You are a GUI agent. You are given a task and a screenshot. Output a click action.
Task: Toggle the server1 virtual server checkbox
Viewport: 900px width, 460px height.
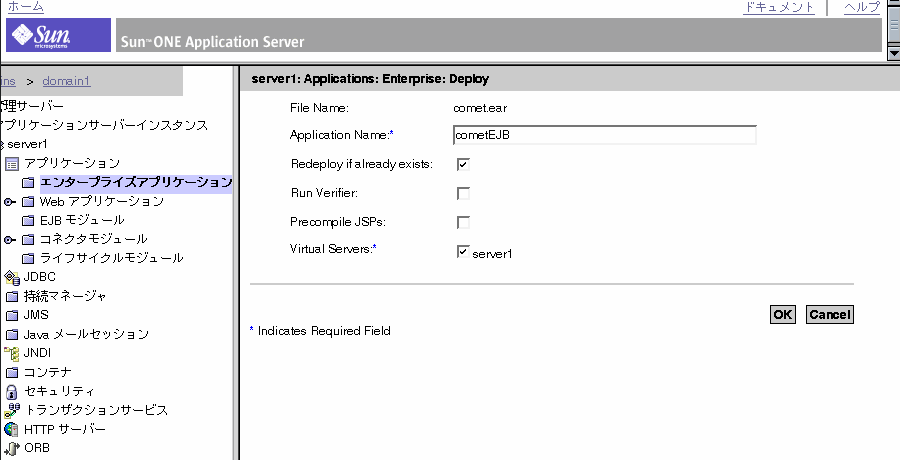pyautogui.click(x=463, y=252)
